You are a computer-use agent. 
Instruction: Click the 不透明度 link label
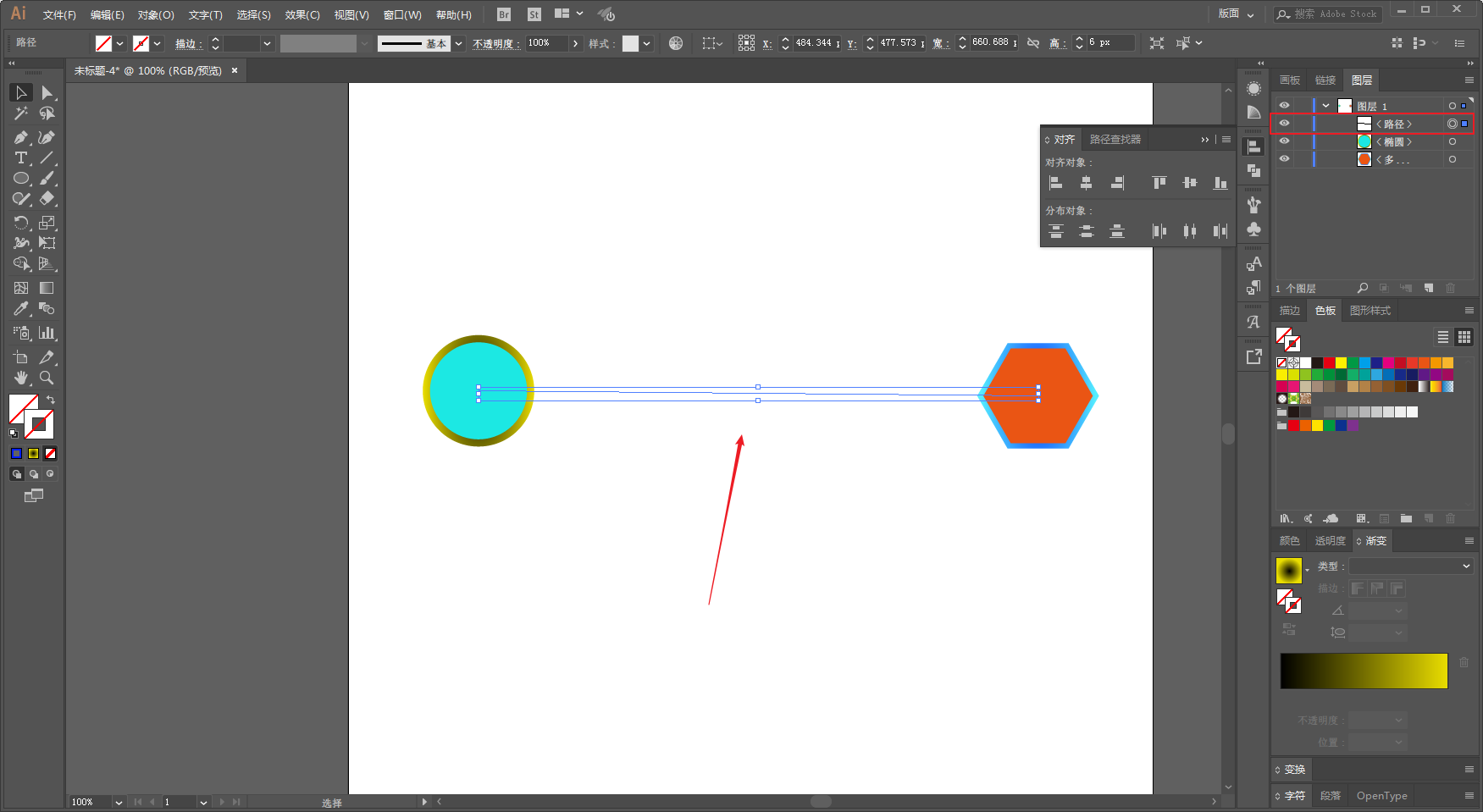pos(496,44)
